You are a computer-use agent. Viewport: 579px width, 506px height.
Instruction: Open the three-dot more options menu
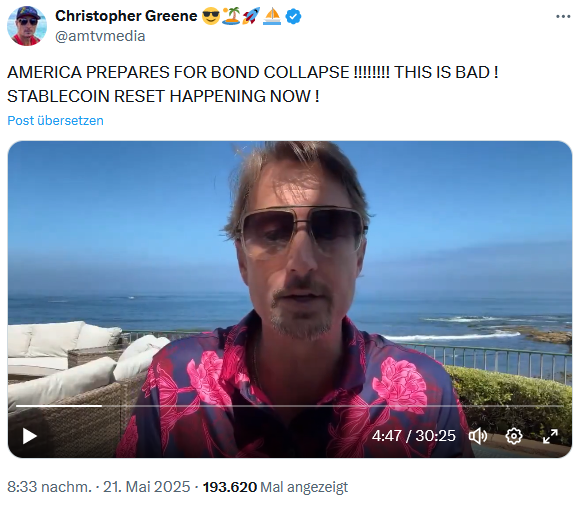click(563, 17)
